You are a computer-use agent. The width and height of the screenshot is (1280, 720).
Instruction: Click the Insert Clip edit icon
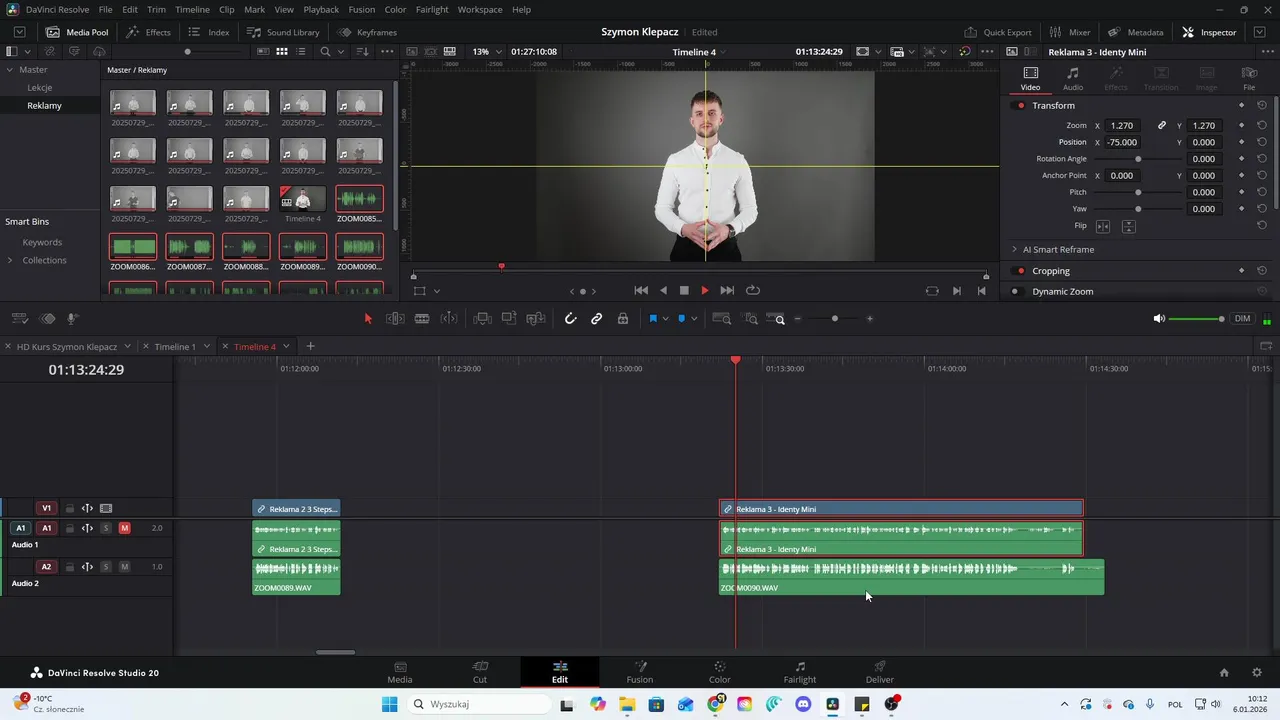(x=482, y=319)
